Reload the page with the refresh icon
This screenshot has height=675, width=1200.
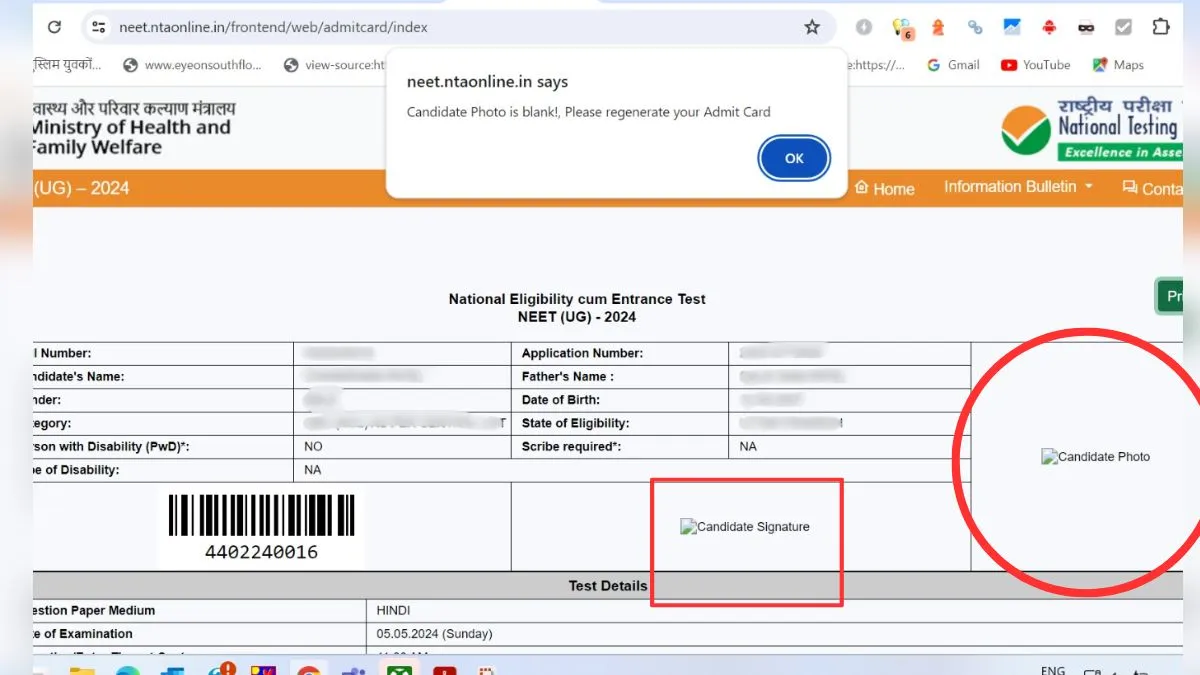tap(54, 27)
